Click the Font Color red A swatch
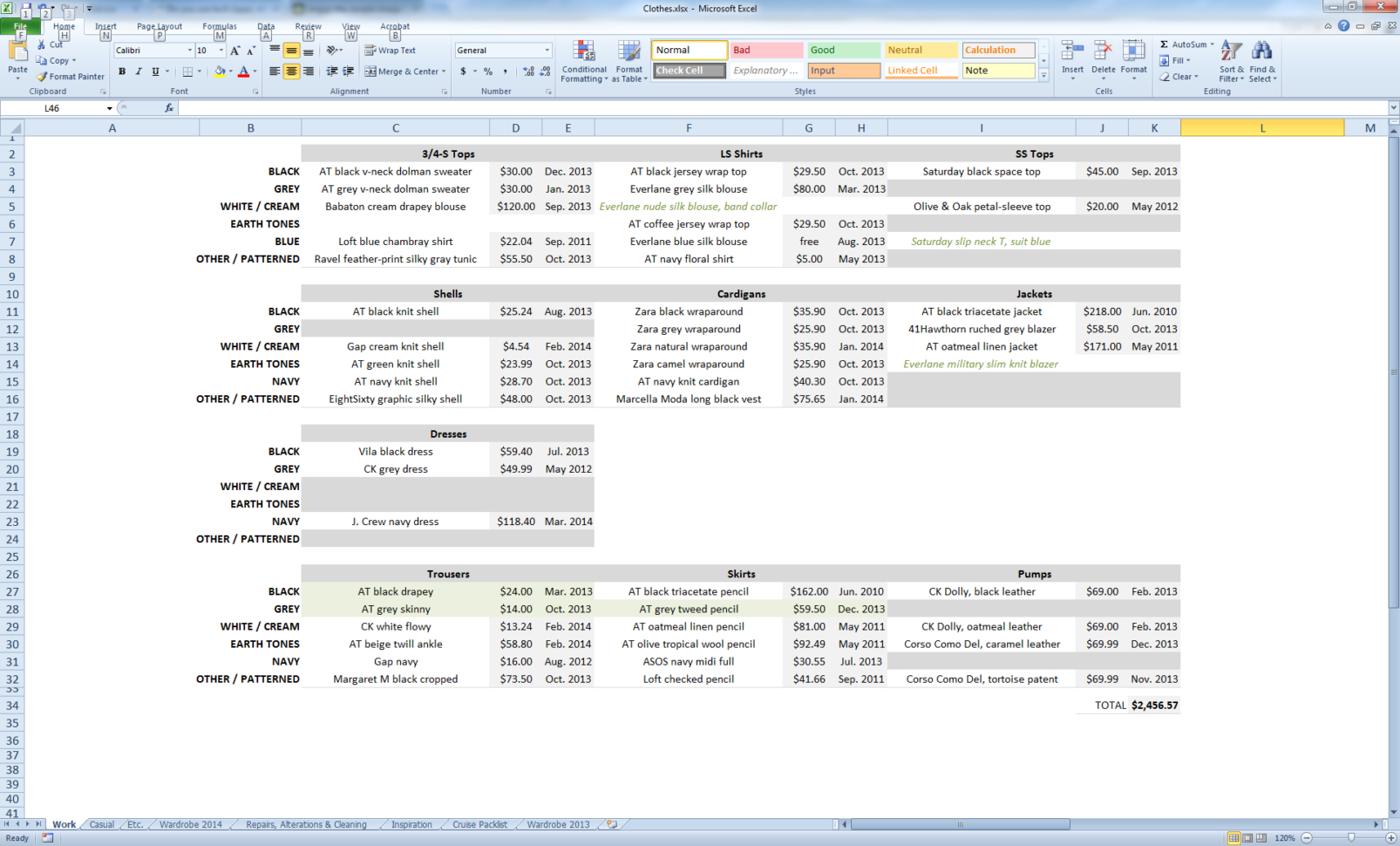Viewport: 1400px width, 846px height. pos(243,72)
